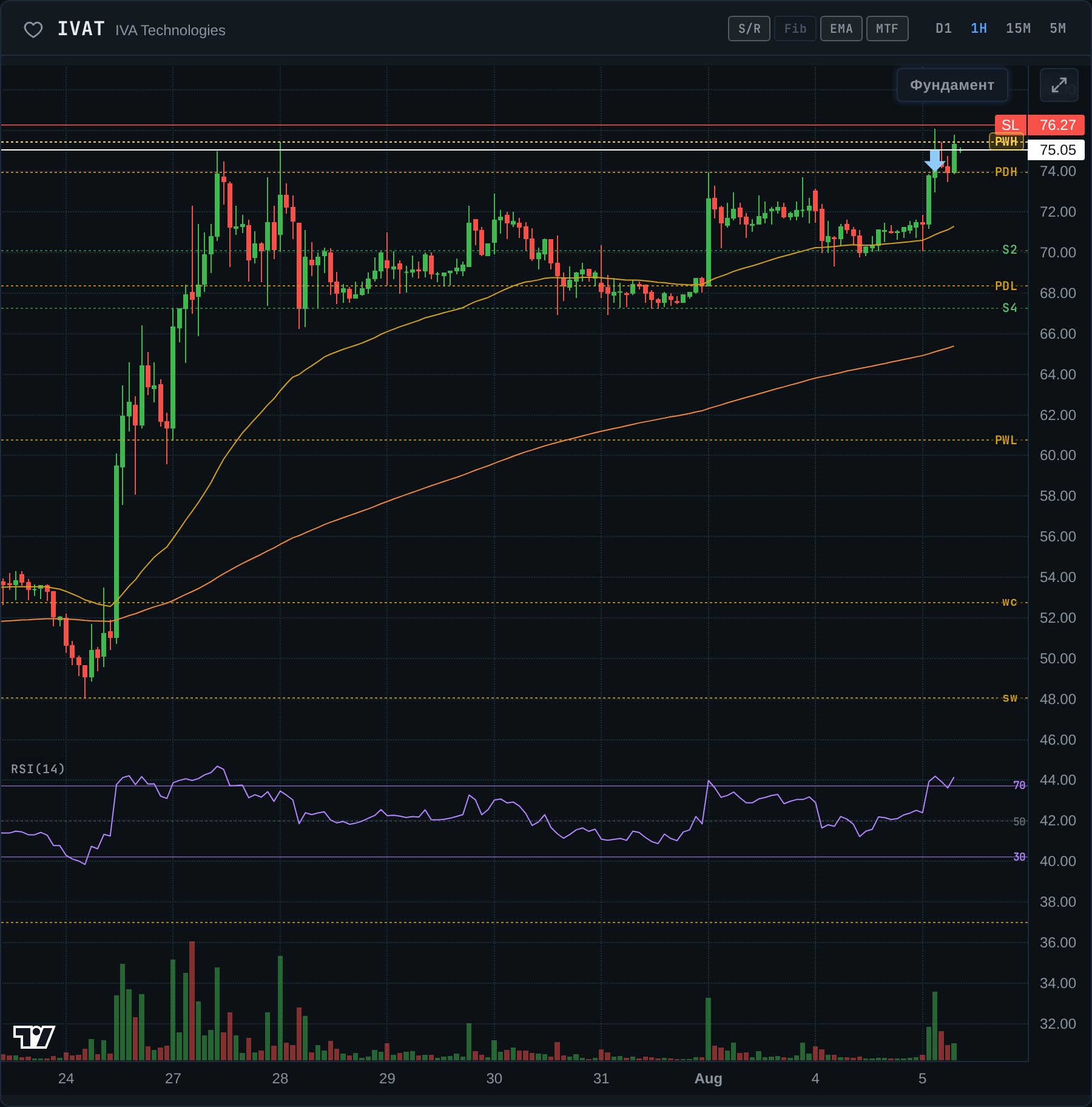Switch to 15M timeframe
Image resolution: width=1092 pixels, height=1107 pixels.
coord(1018,29)
